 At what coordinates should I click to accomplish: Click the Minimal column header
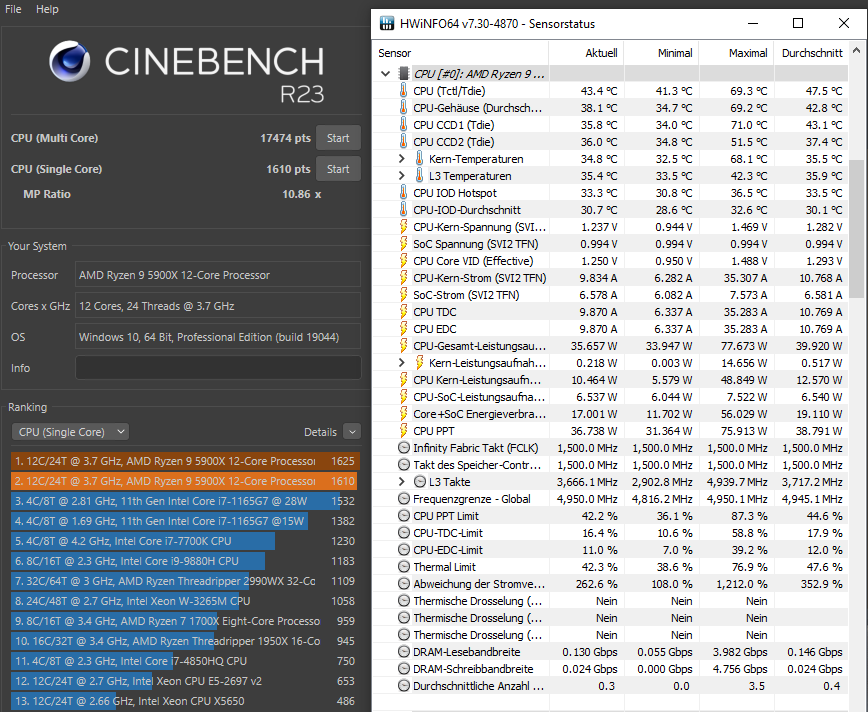(x=662, y=53)
